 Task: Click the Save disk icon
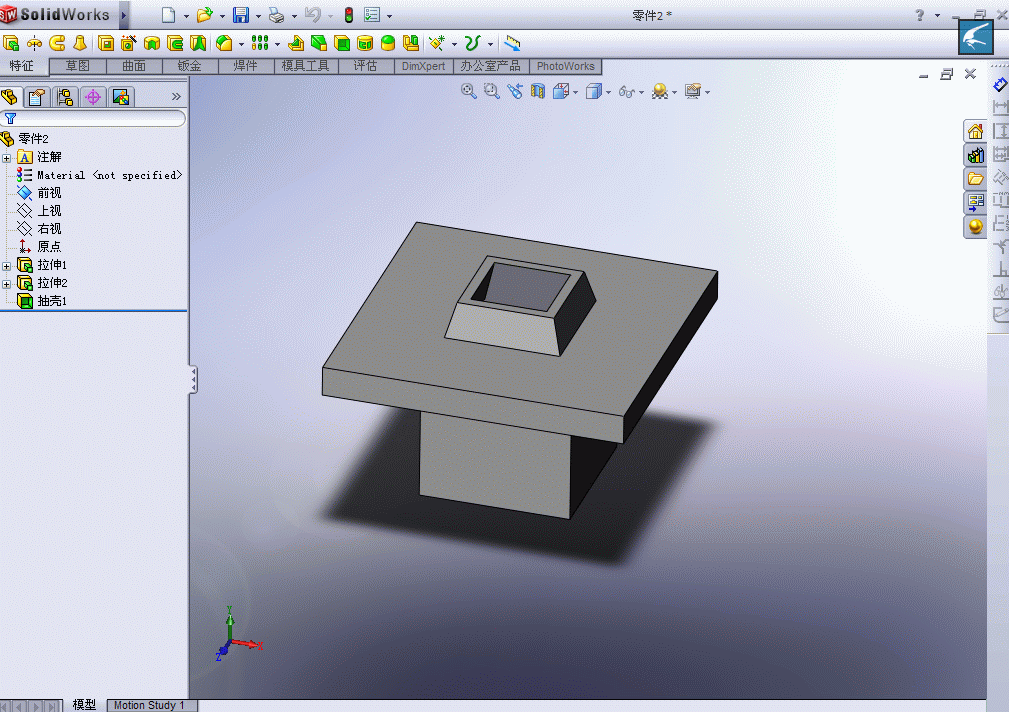(x=241, y=15)
